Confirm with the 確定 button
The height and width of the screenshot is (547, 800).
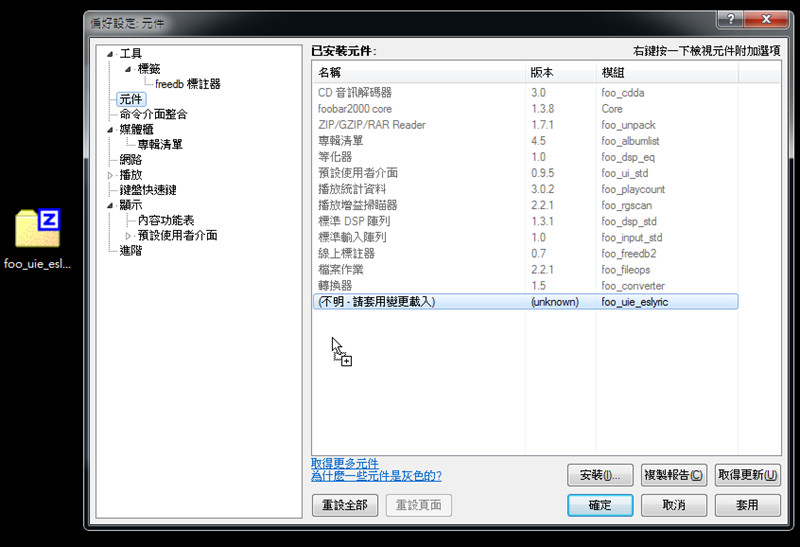coord(600,505)
